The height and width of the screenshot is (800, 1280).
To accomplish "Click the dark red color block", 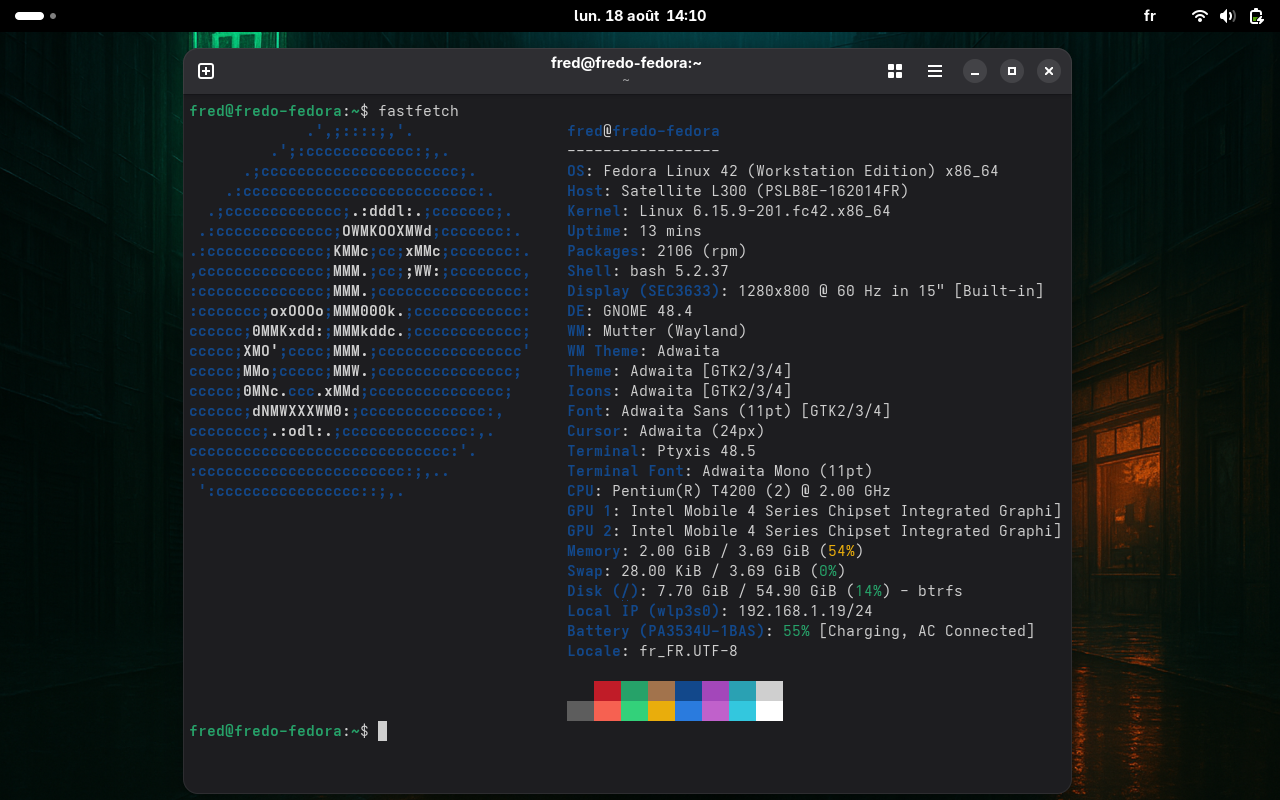I will click(x=607, y=691).
